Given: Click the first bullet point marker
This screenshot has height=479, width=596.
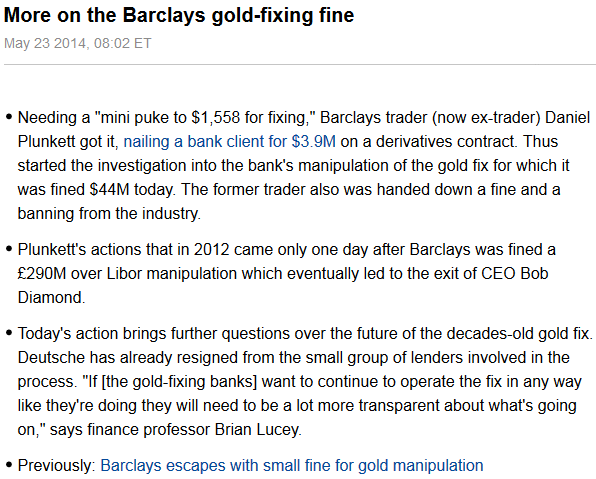Looking at the screenshot, I should point(9,117).
